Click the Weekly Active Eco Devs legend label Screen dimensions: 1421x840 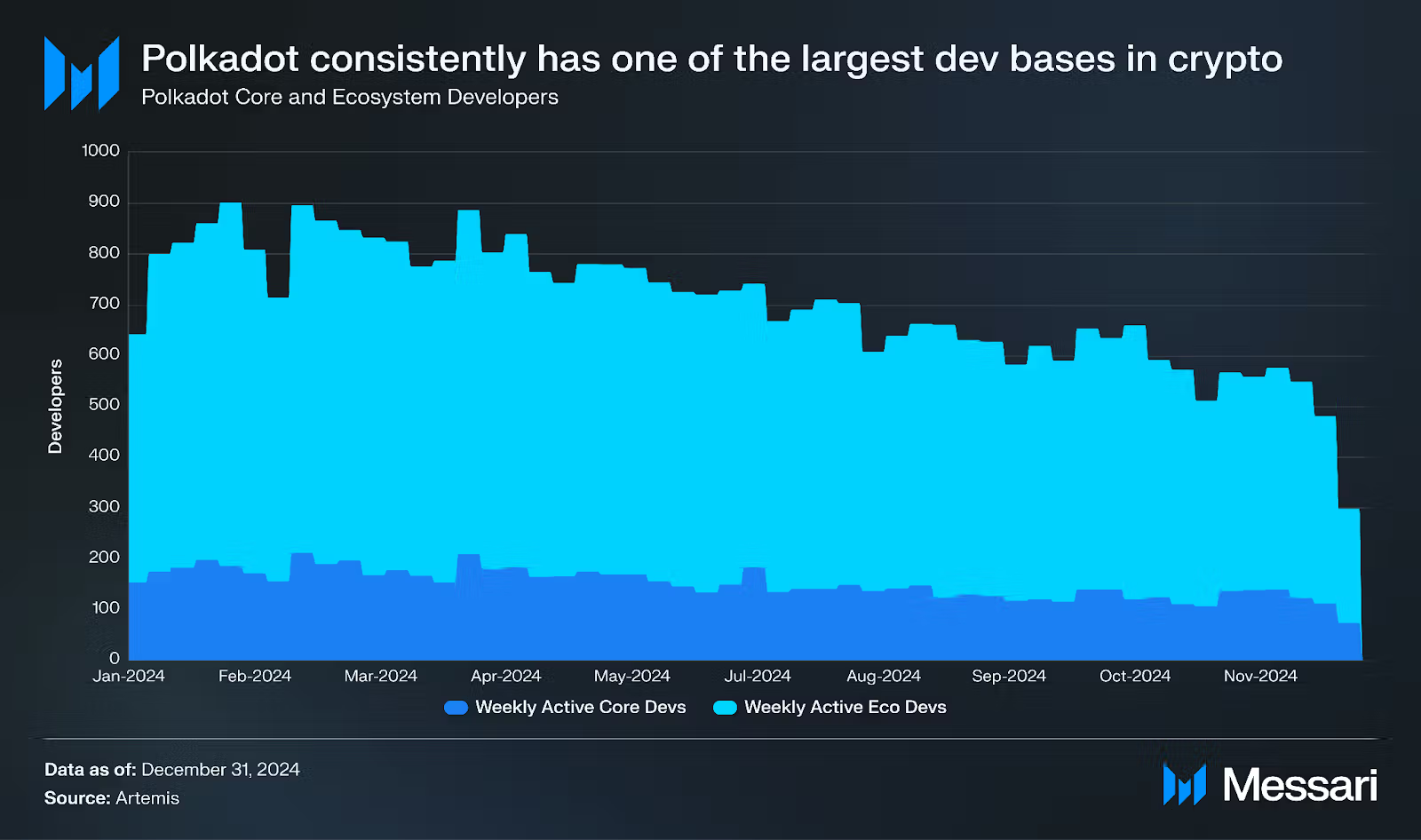point(845,708)
